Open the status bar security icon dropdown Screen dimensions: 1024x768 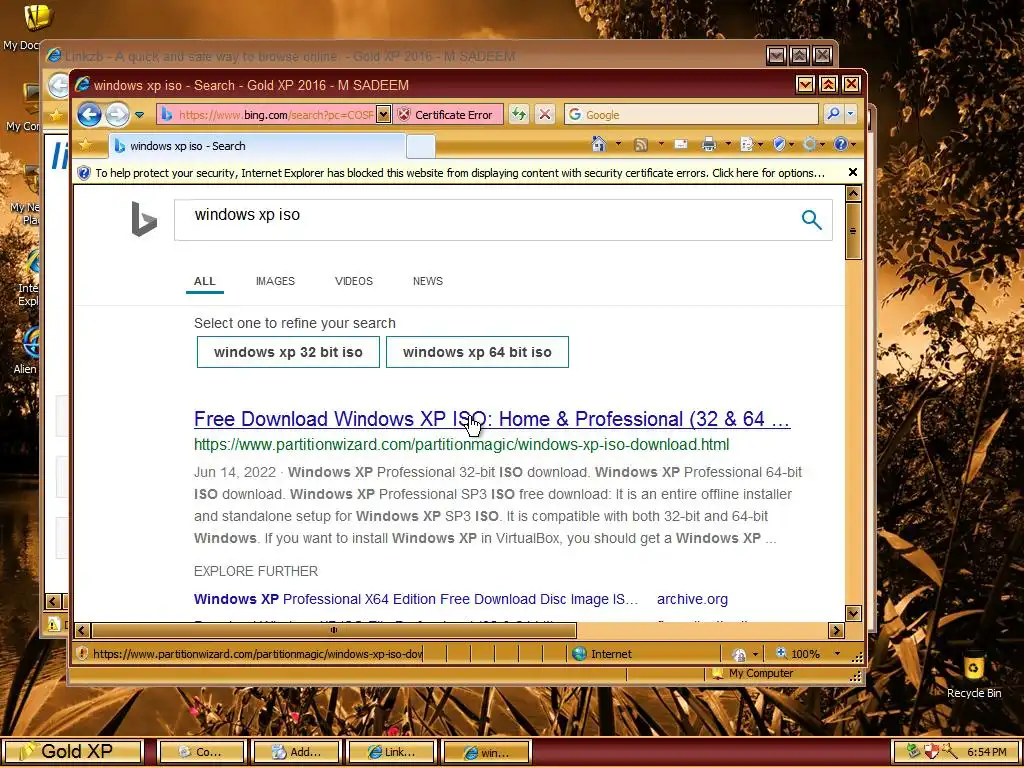click(756, 654)
